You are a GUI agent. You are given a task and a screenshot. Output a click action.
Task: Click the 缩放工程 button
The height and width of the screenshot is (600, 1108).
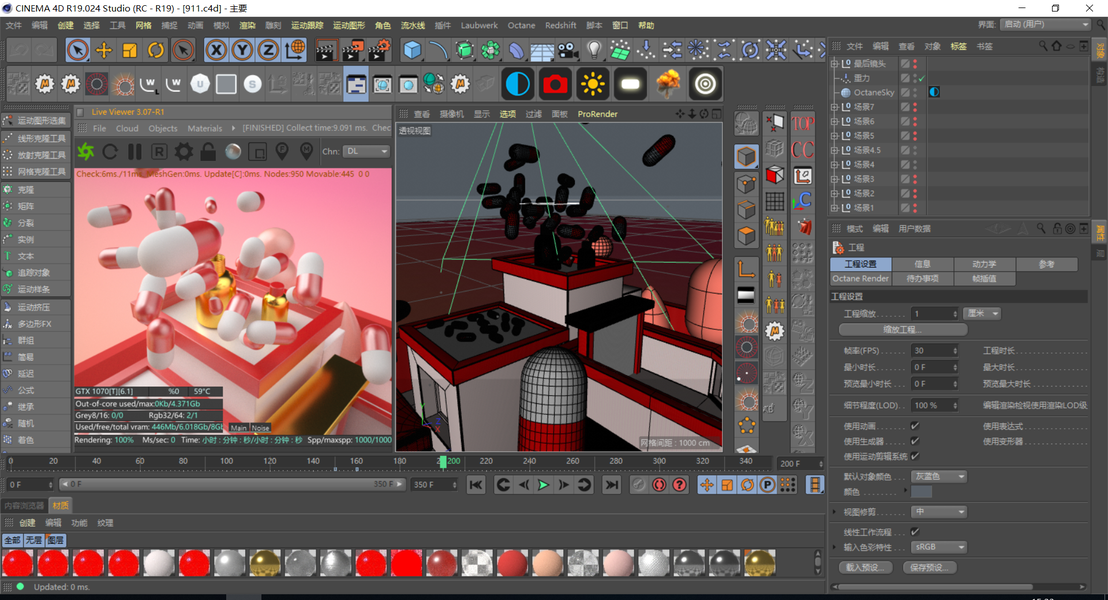[902, 329]
